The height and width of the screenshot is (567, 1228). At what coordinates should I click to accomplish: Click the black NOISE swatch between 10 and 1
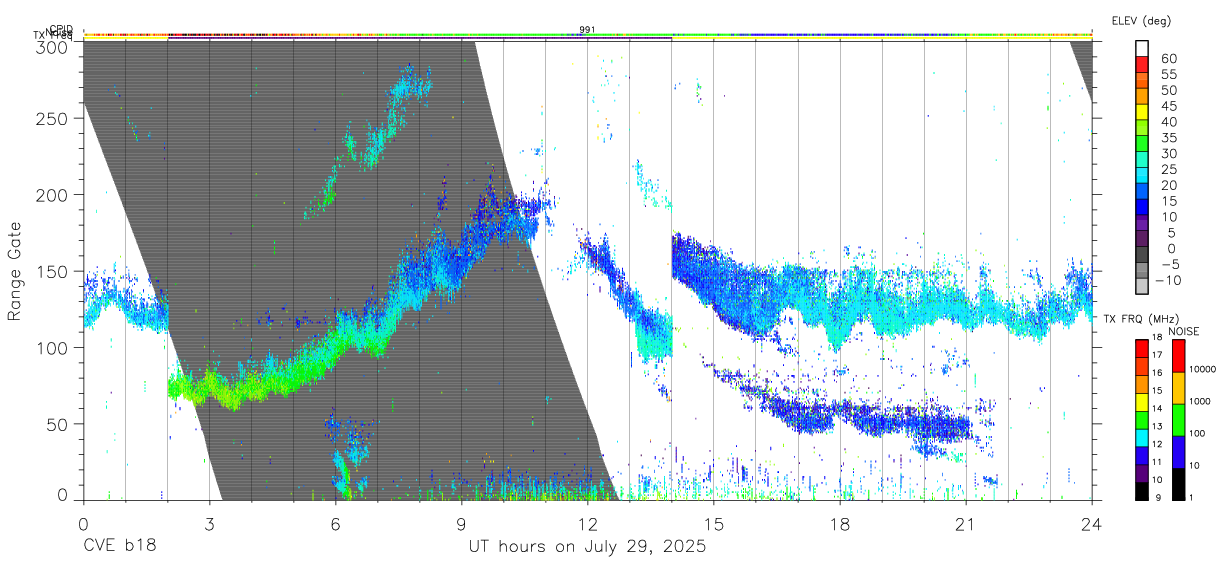(x=1178, y=484)
